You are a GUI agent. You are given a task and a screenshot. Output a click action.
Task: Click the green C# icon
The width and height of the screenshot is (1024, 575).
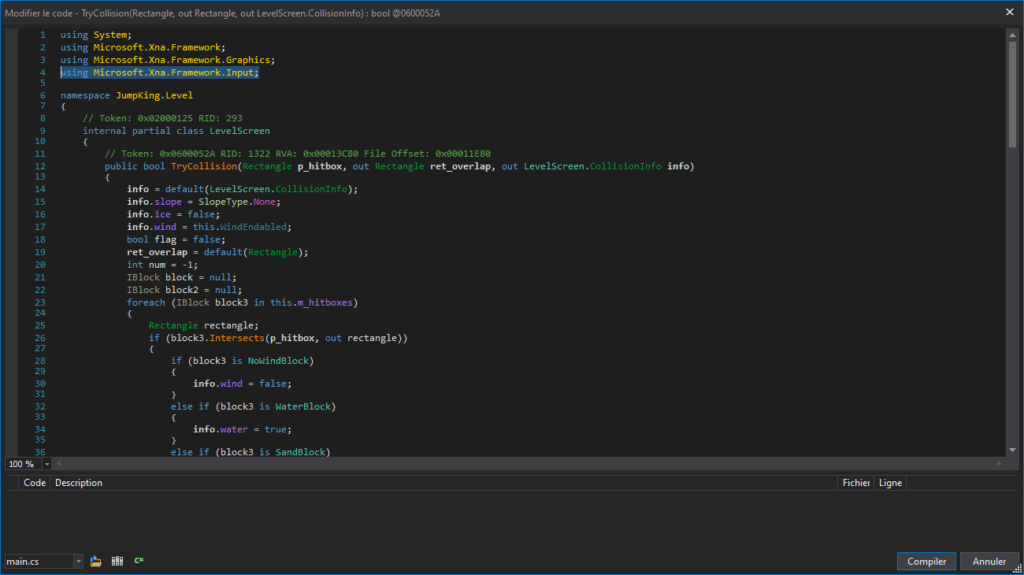point(138,561)
